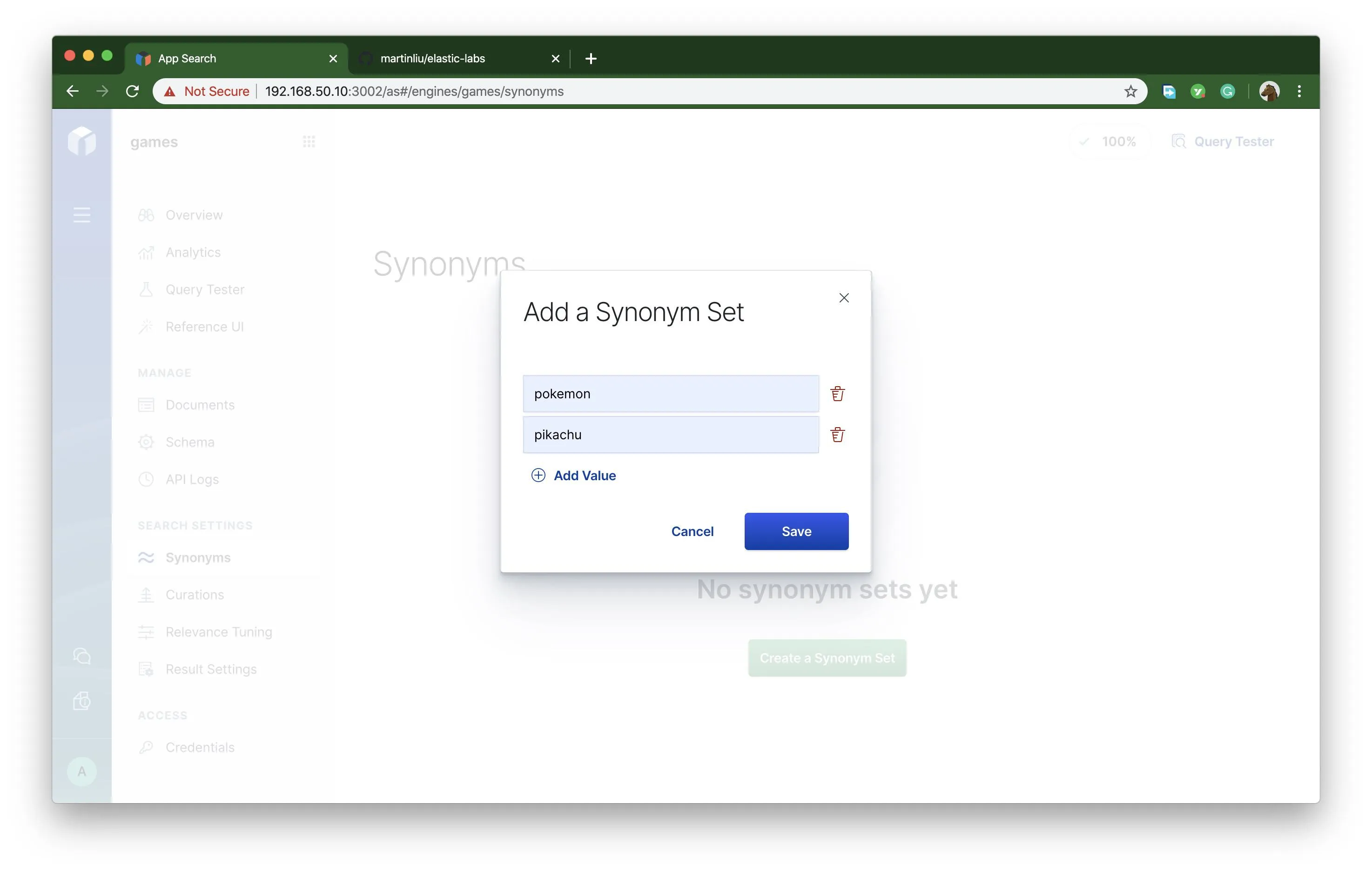Remove the pikachu synonym row
The image size is (1372, 872).
coord(837,435)
